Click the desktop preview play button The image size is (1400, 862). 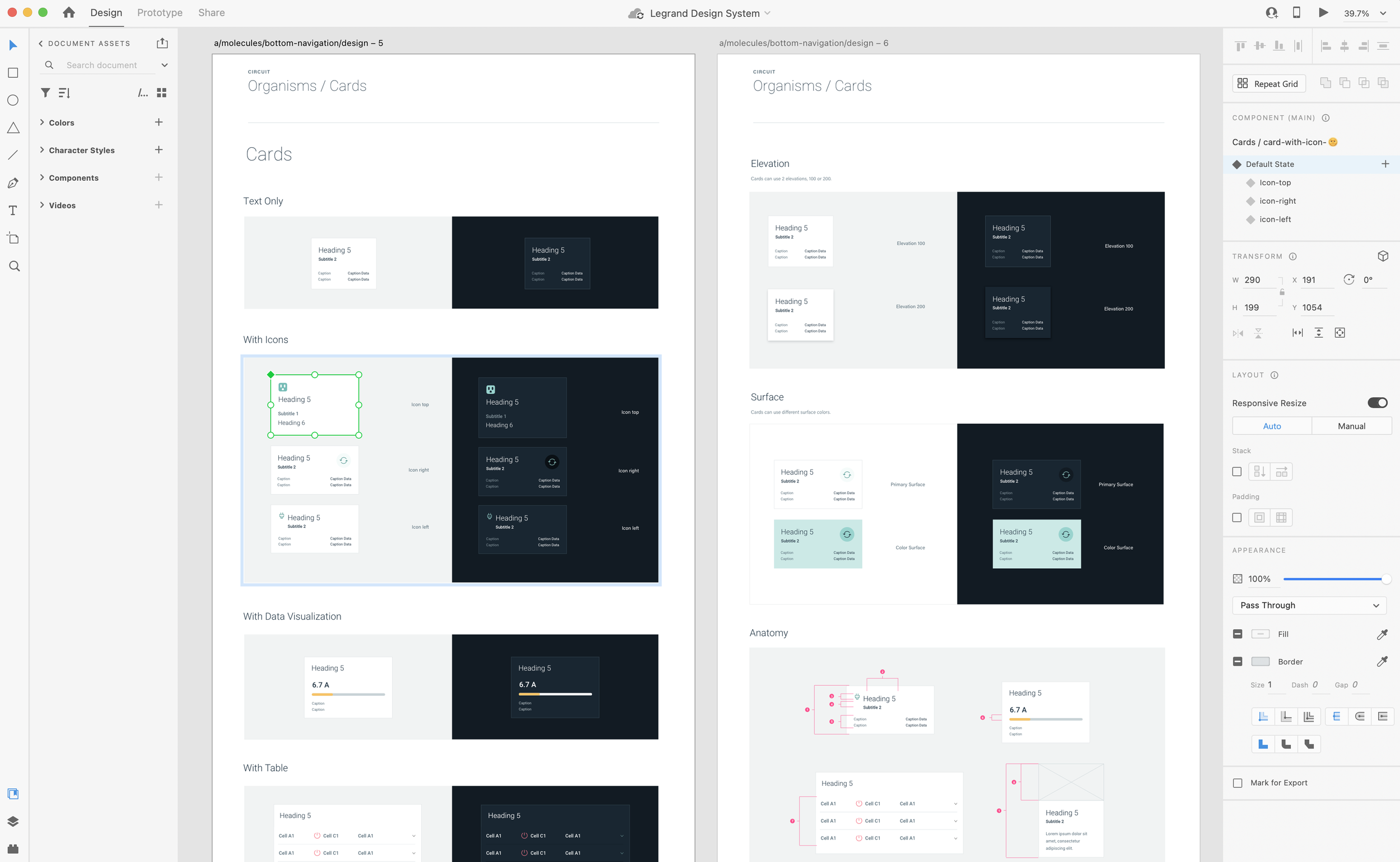click(x=1323, y=12)
